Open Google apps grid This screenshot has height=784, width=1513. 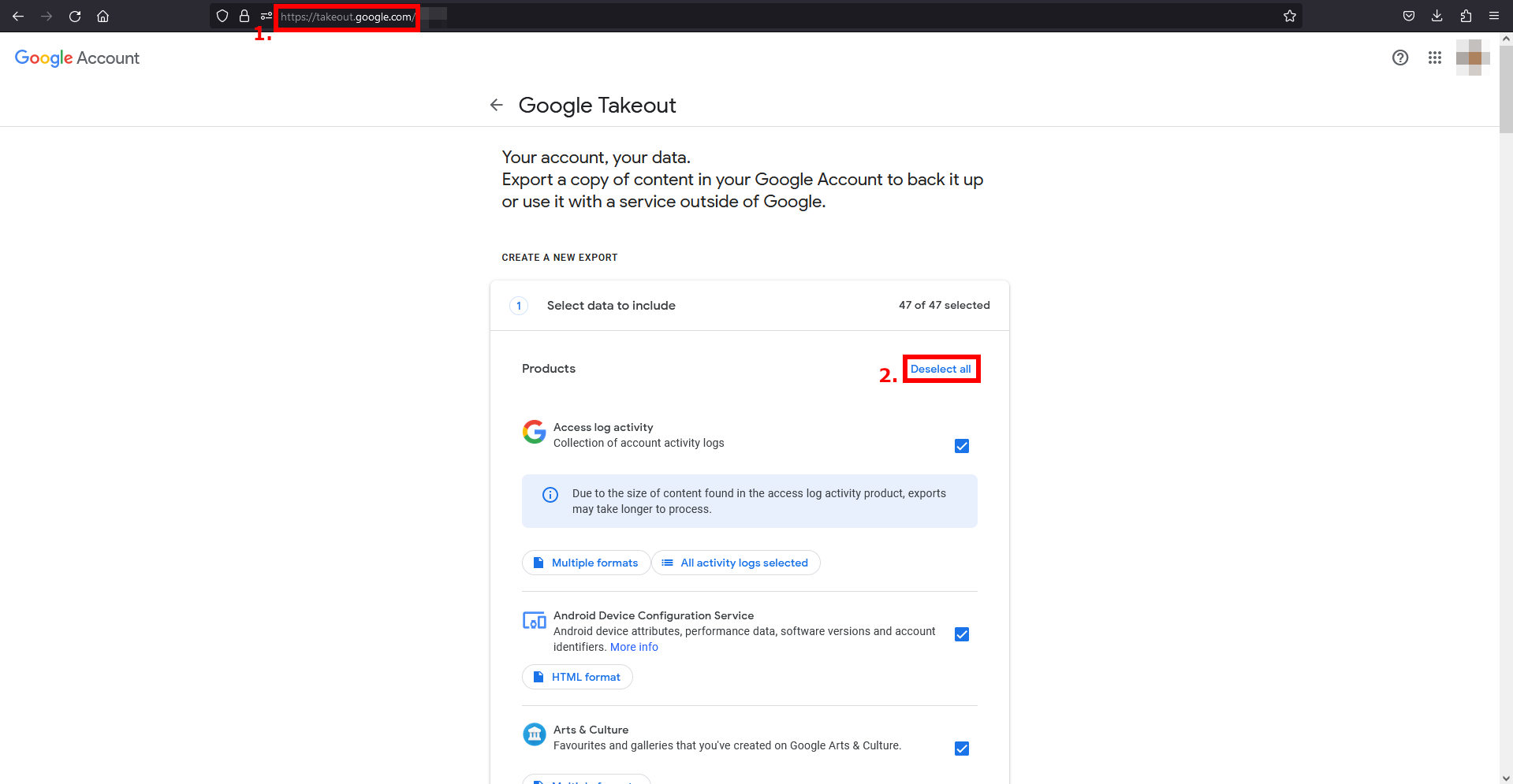(1435, 58)
